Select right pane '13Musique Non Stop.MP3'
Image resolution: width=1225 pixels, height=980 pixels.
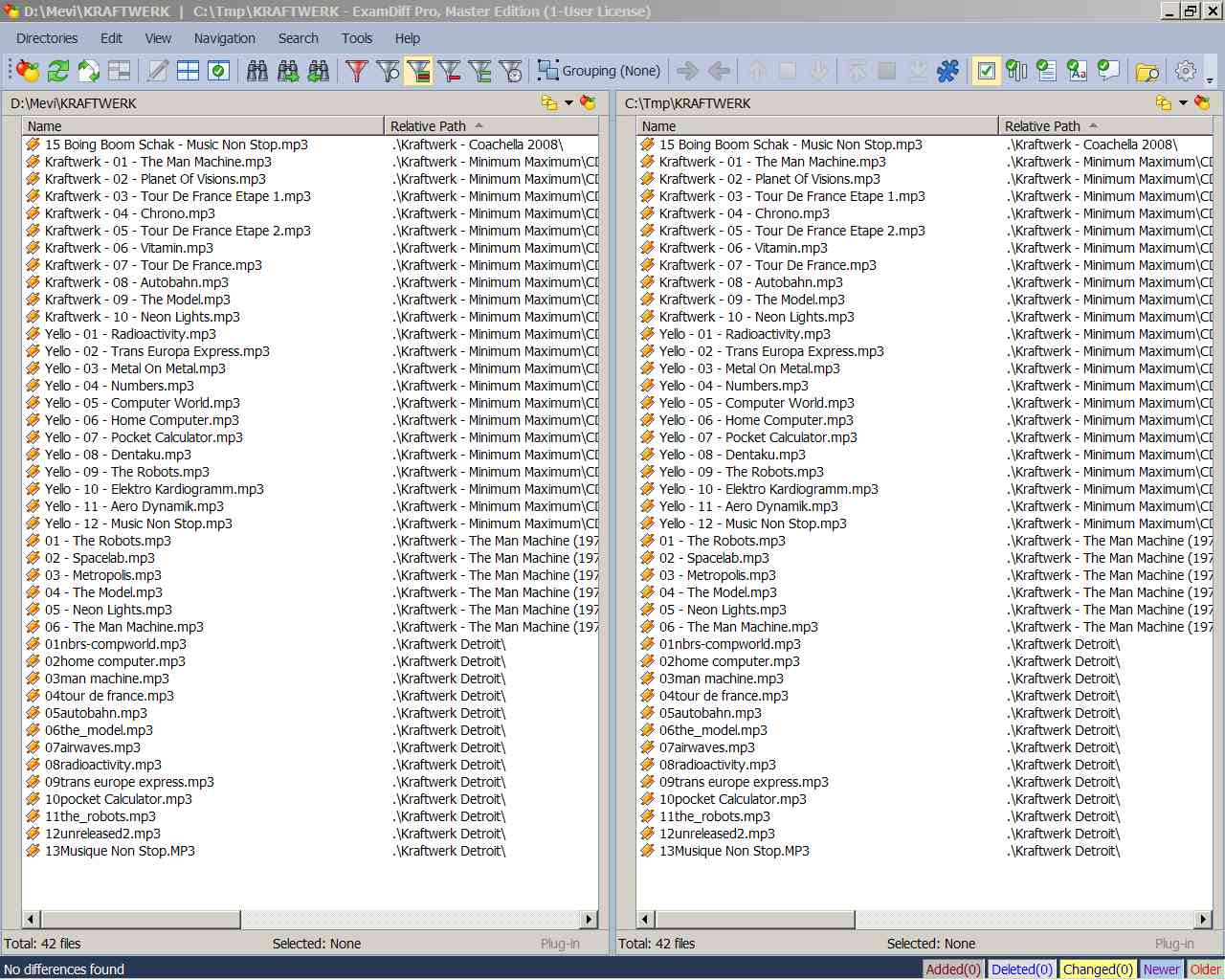(734, 851)
